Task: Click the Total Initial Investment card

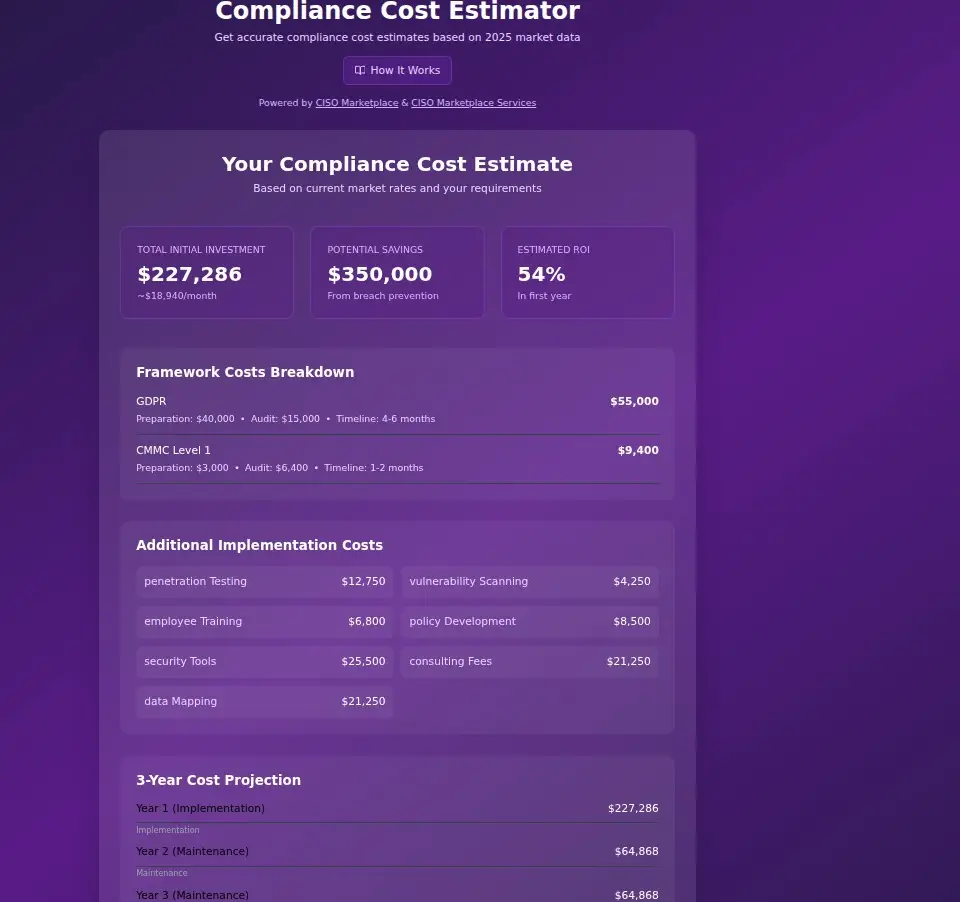Action: tap(207, 272)
